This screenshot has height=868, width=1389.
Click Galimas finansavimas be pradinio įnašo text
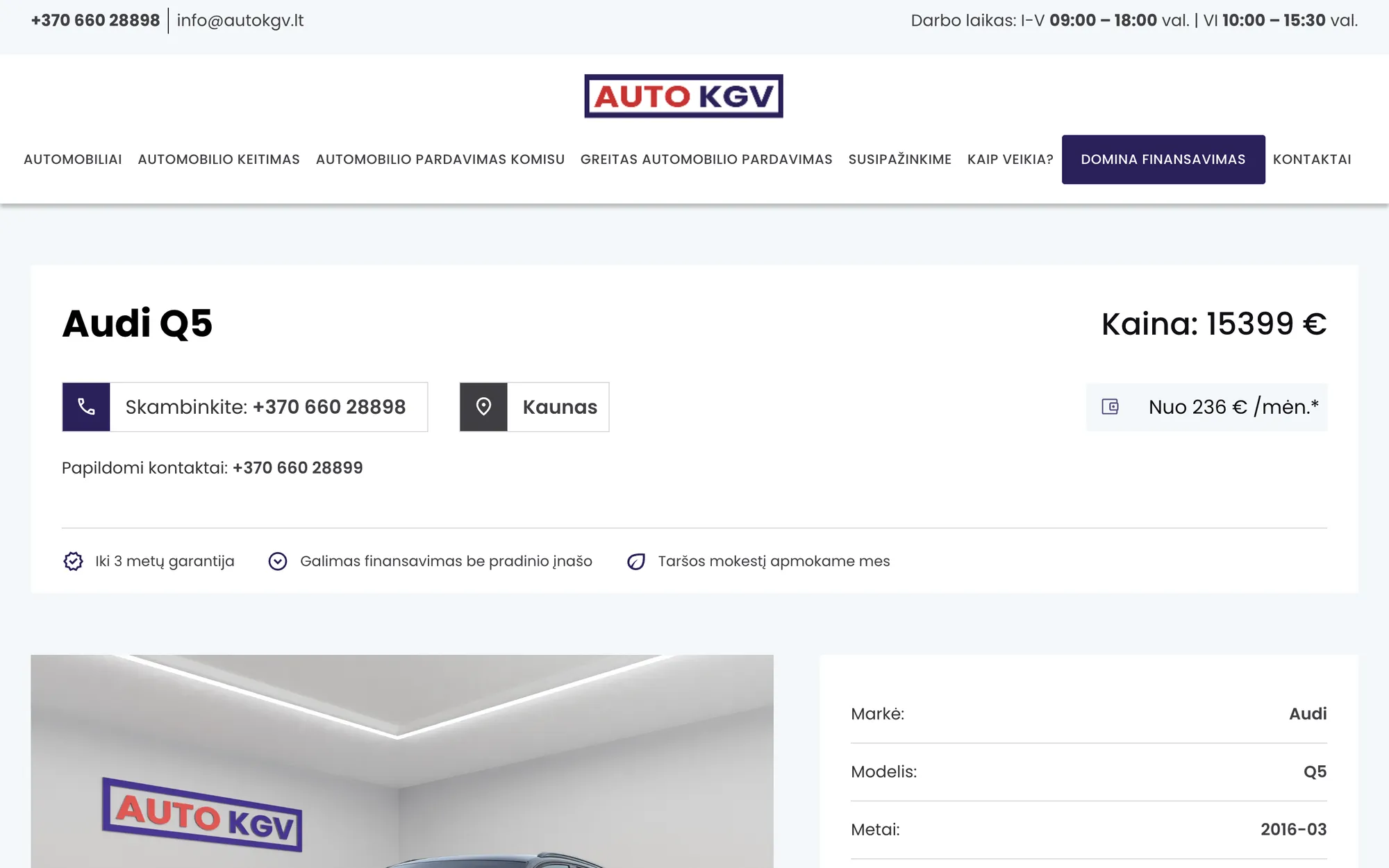tap(446, 561)
